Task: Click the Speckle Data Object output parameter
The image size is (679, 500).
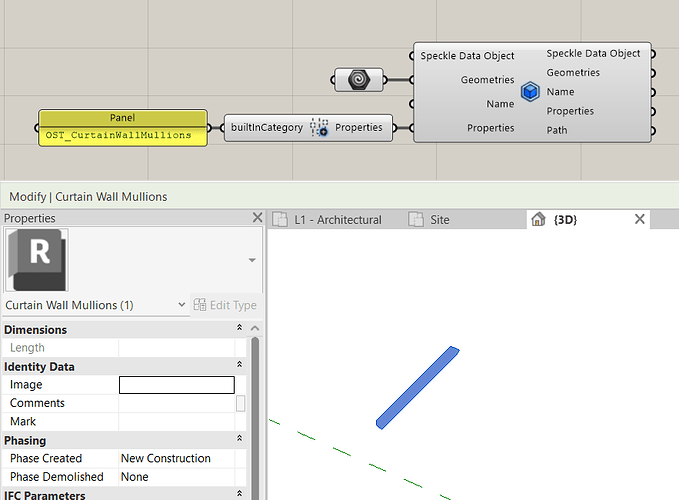Action: tap(593, 53)
